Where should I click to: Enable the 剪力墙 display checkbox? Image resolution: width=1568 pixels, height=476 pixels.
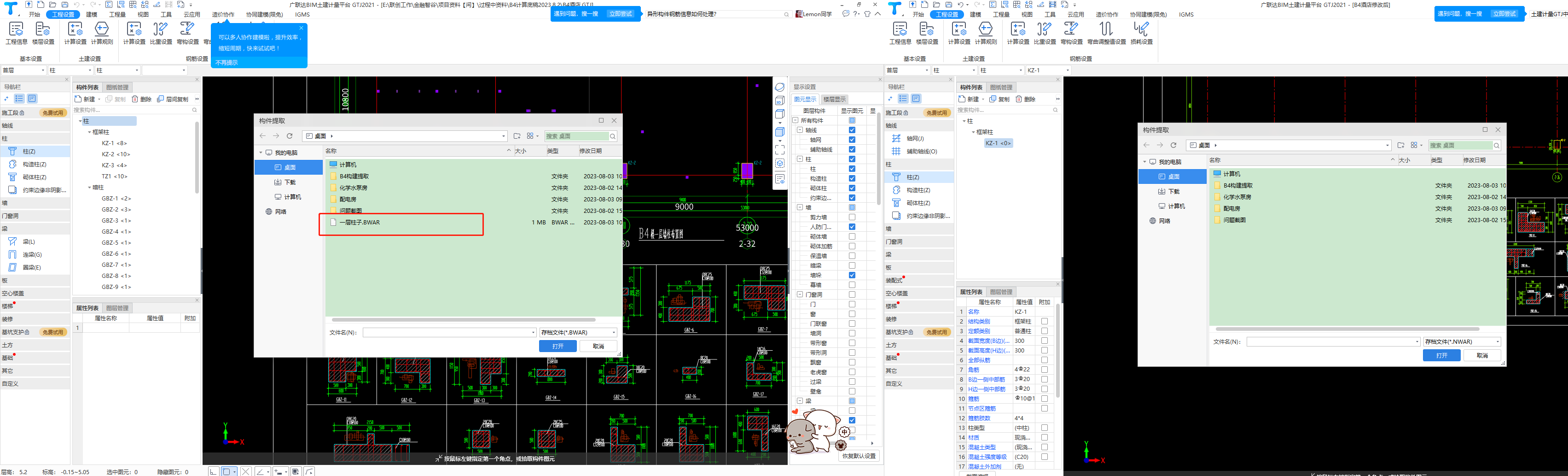click(x=852, y=217)
